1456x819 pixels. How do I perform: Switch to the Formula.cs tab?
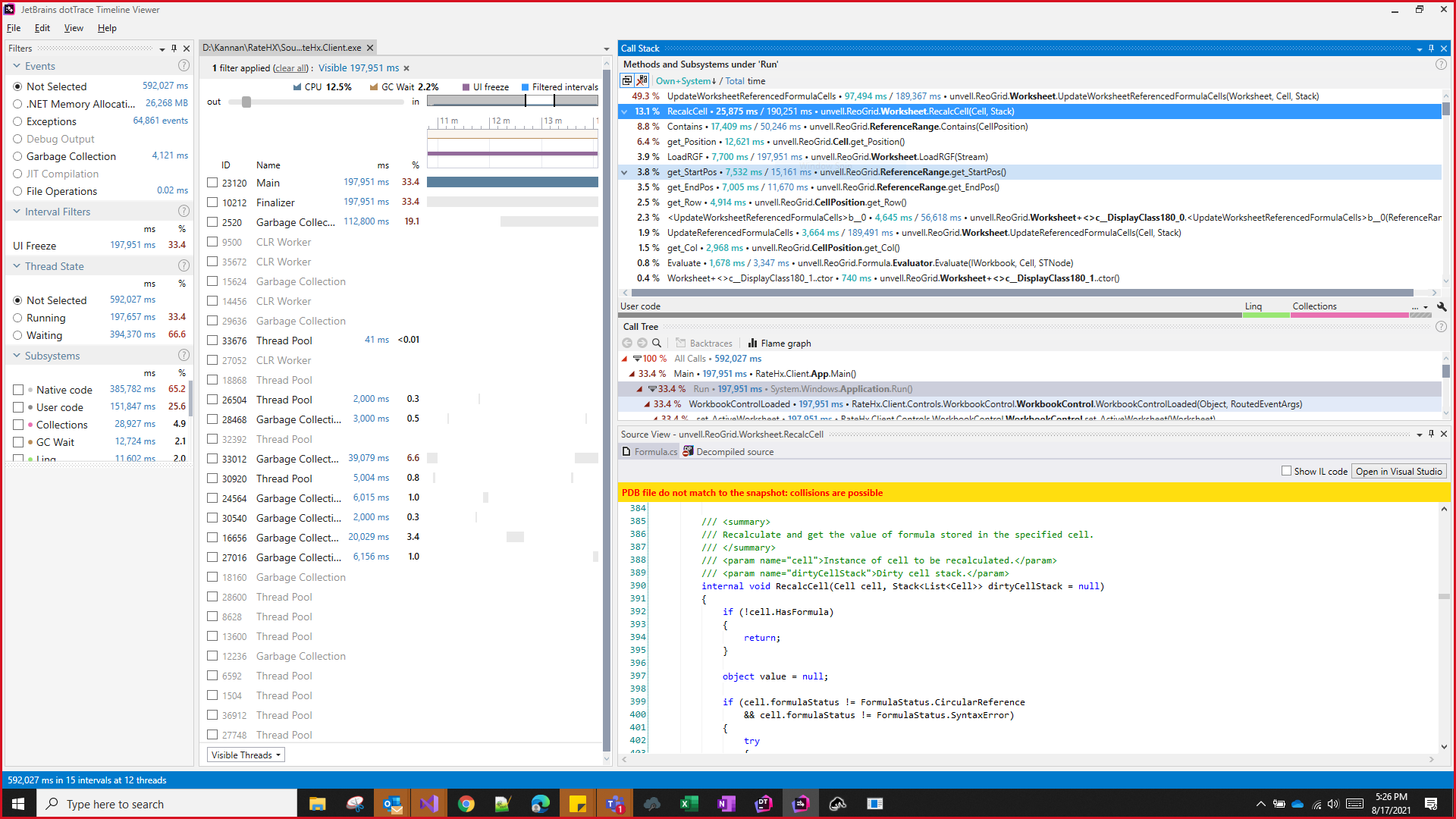pos(654,451)
